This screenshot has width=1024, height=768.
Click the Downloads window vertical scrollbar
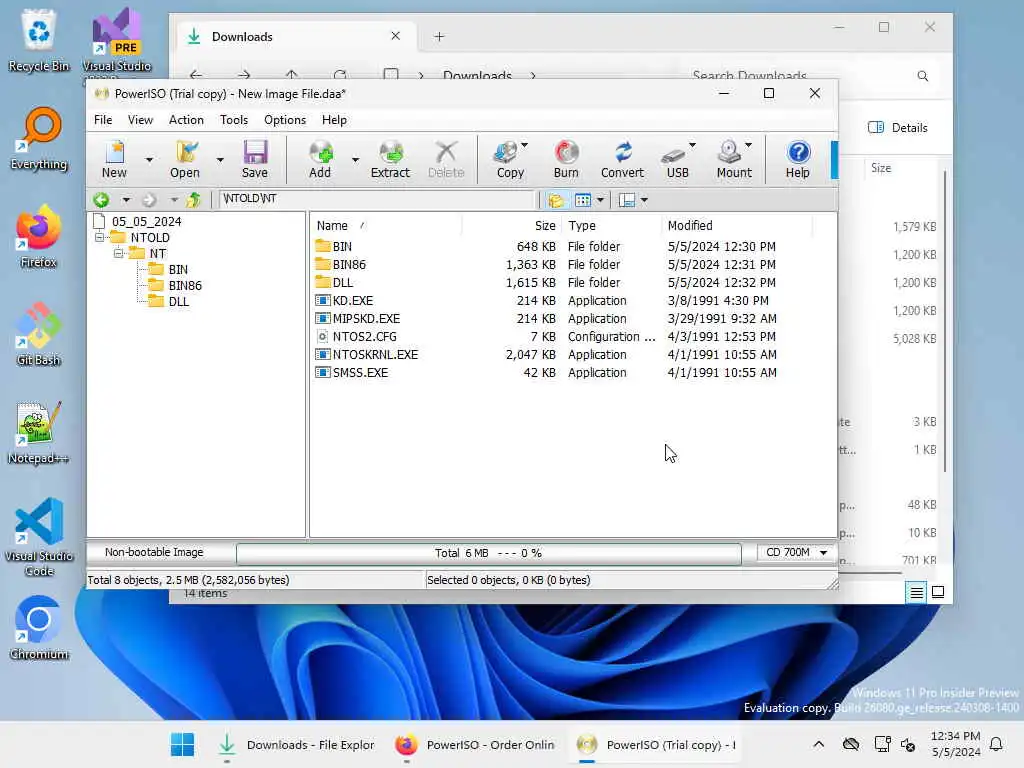click(945, 320)
